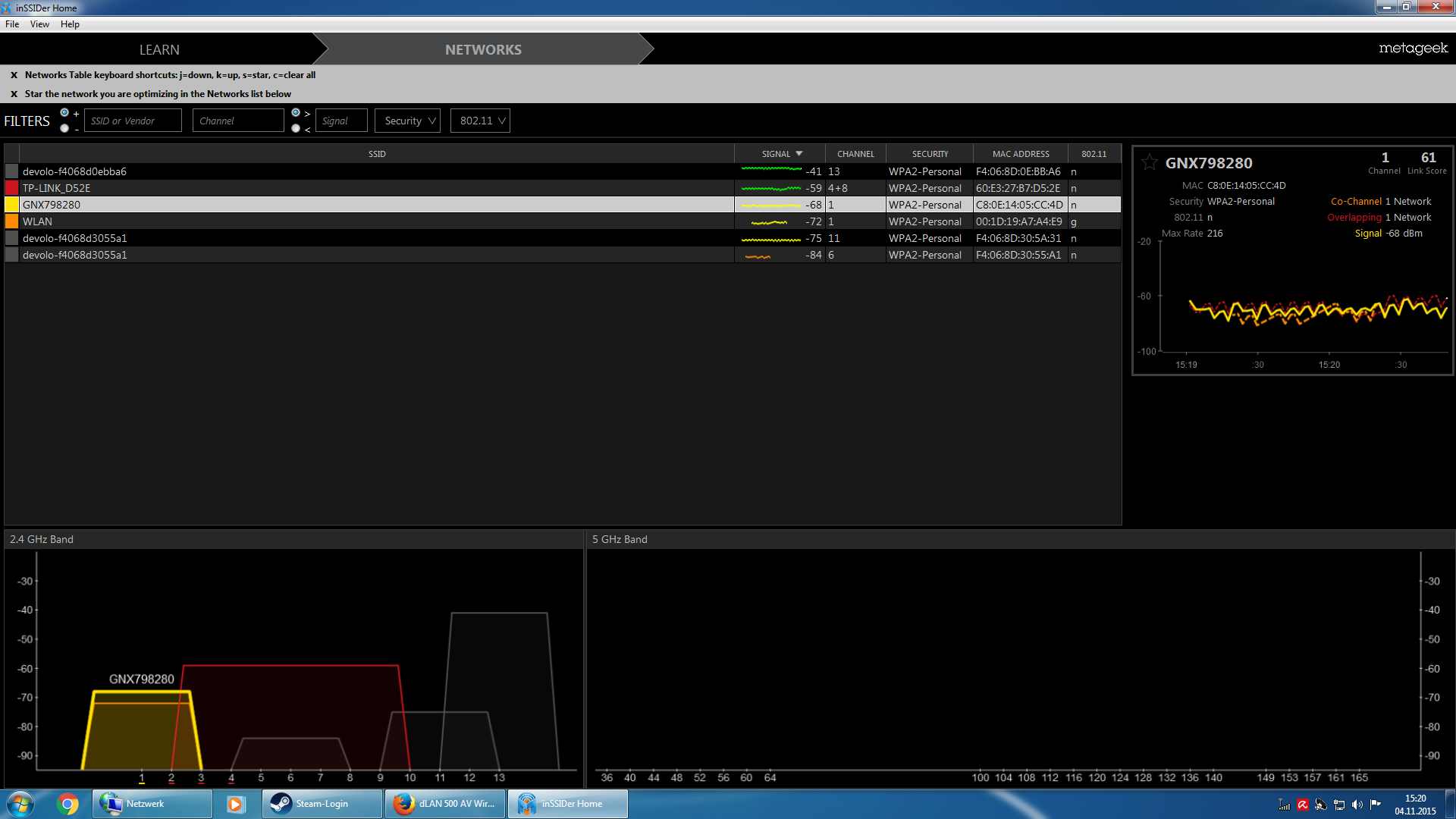Expand the Security filter dropdown

tap(408, 121)
